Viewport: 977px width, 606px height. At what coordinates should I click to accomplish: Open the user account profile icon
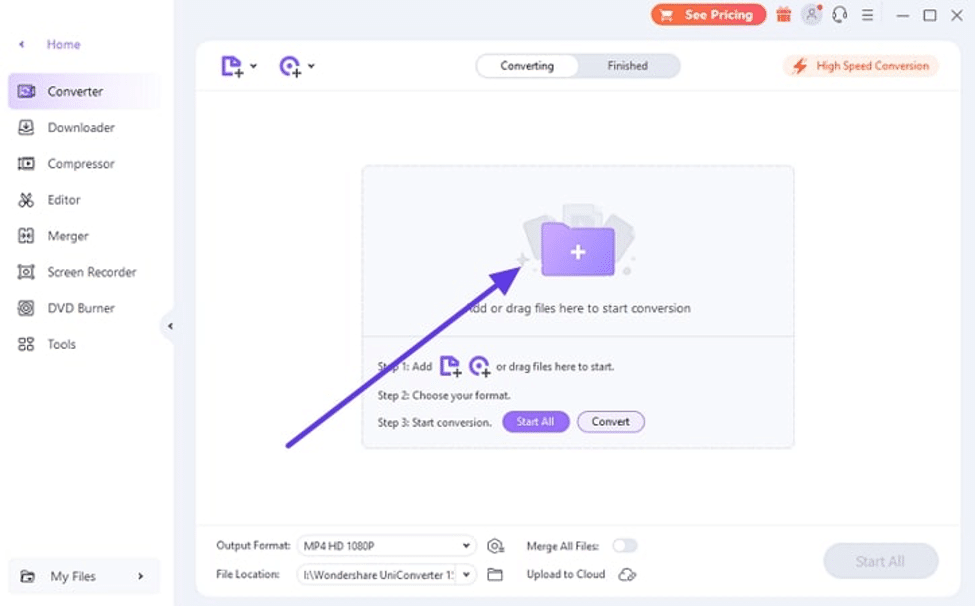pyautogui.click(x=812, y=15)
